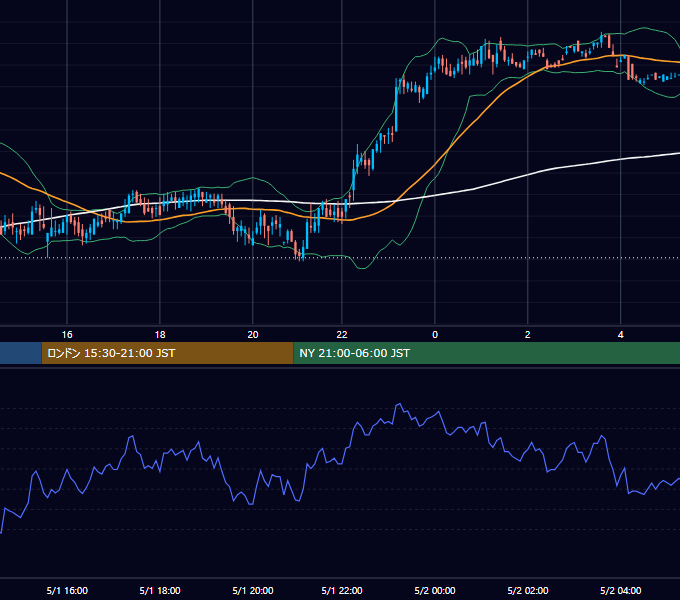Viewport: 680px width, 600px height.
Task: Click the 5/2 04:00 date label
Action: click(x=621, y=590)
